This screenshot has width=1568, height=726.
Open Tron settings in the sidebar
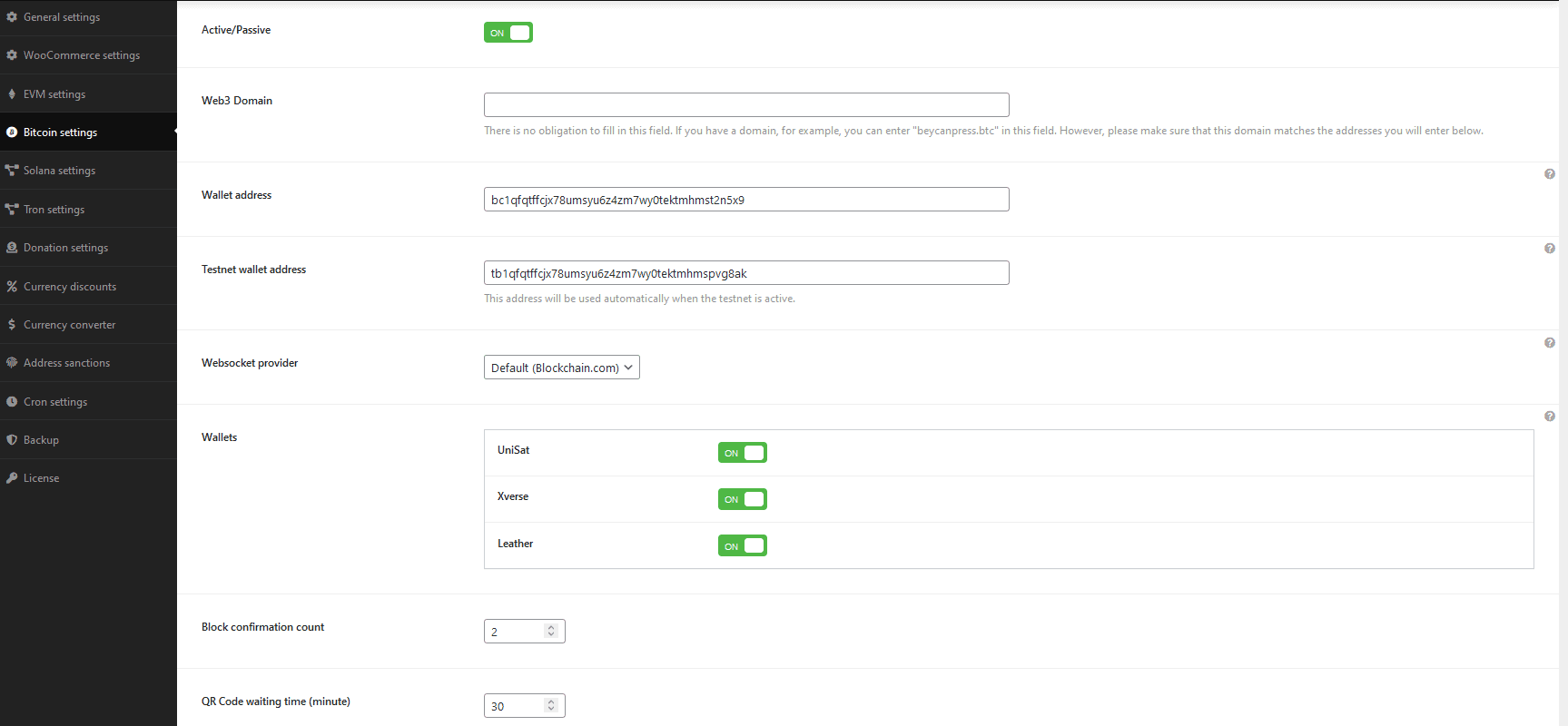pyautogui.click(x=54, y=210)
